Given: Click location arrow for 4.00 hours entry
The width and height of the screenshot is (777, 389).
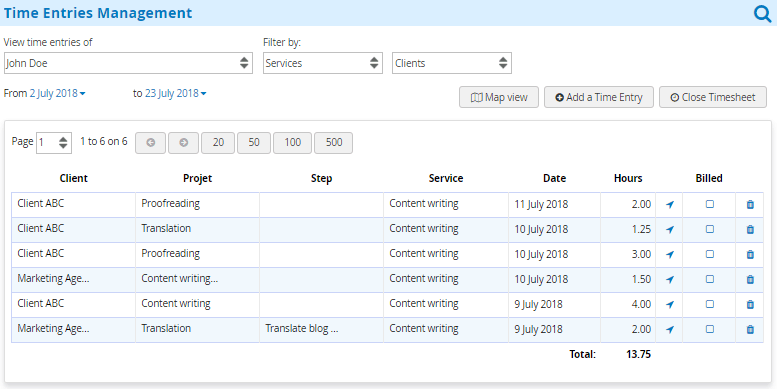Looking at the screenshot, I should pyautogui.click(x=670, y=304).
